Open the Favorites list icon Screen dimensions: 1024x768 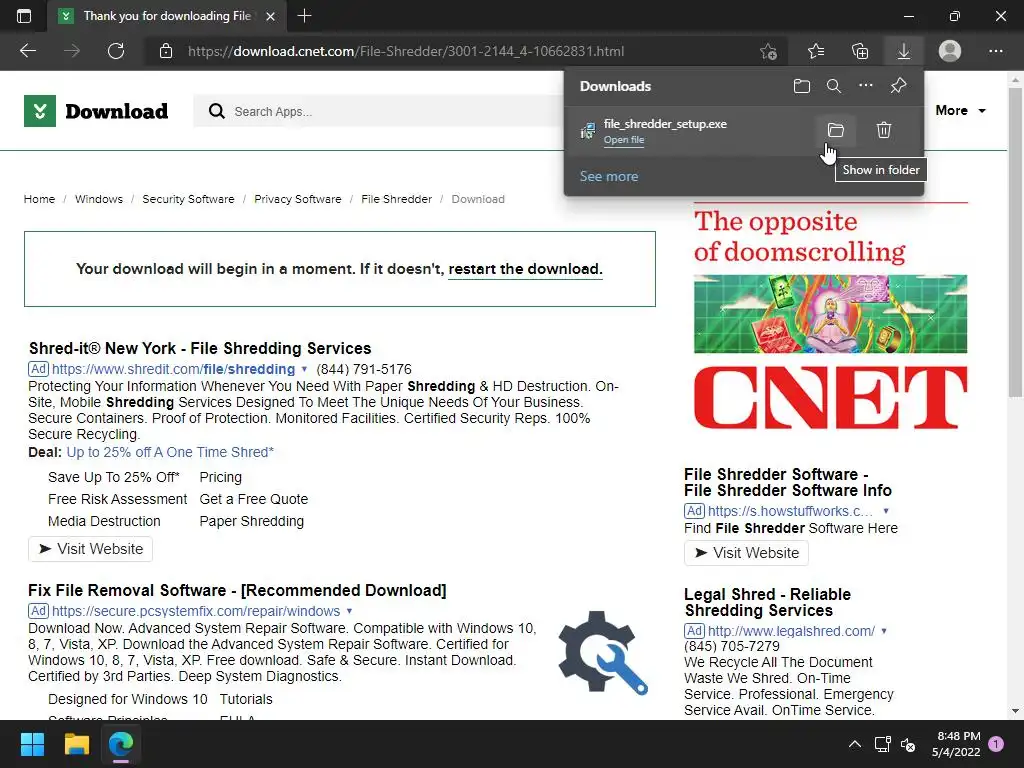tap(816, 51)
